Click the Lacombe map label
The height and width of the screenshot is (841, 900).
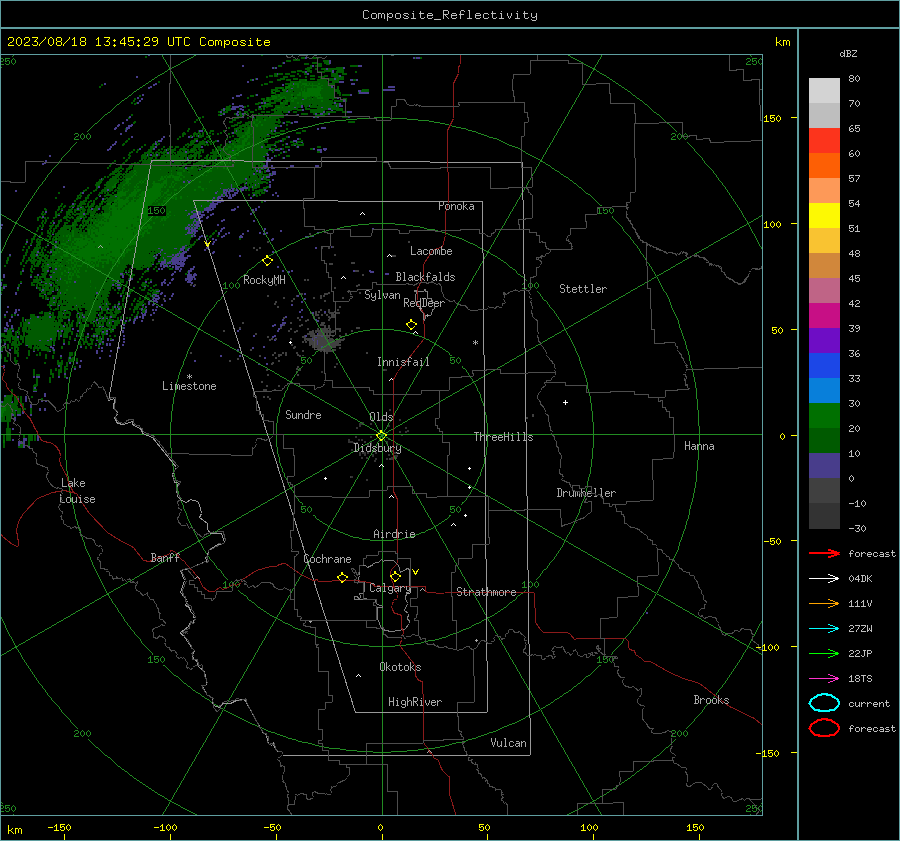431,251
